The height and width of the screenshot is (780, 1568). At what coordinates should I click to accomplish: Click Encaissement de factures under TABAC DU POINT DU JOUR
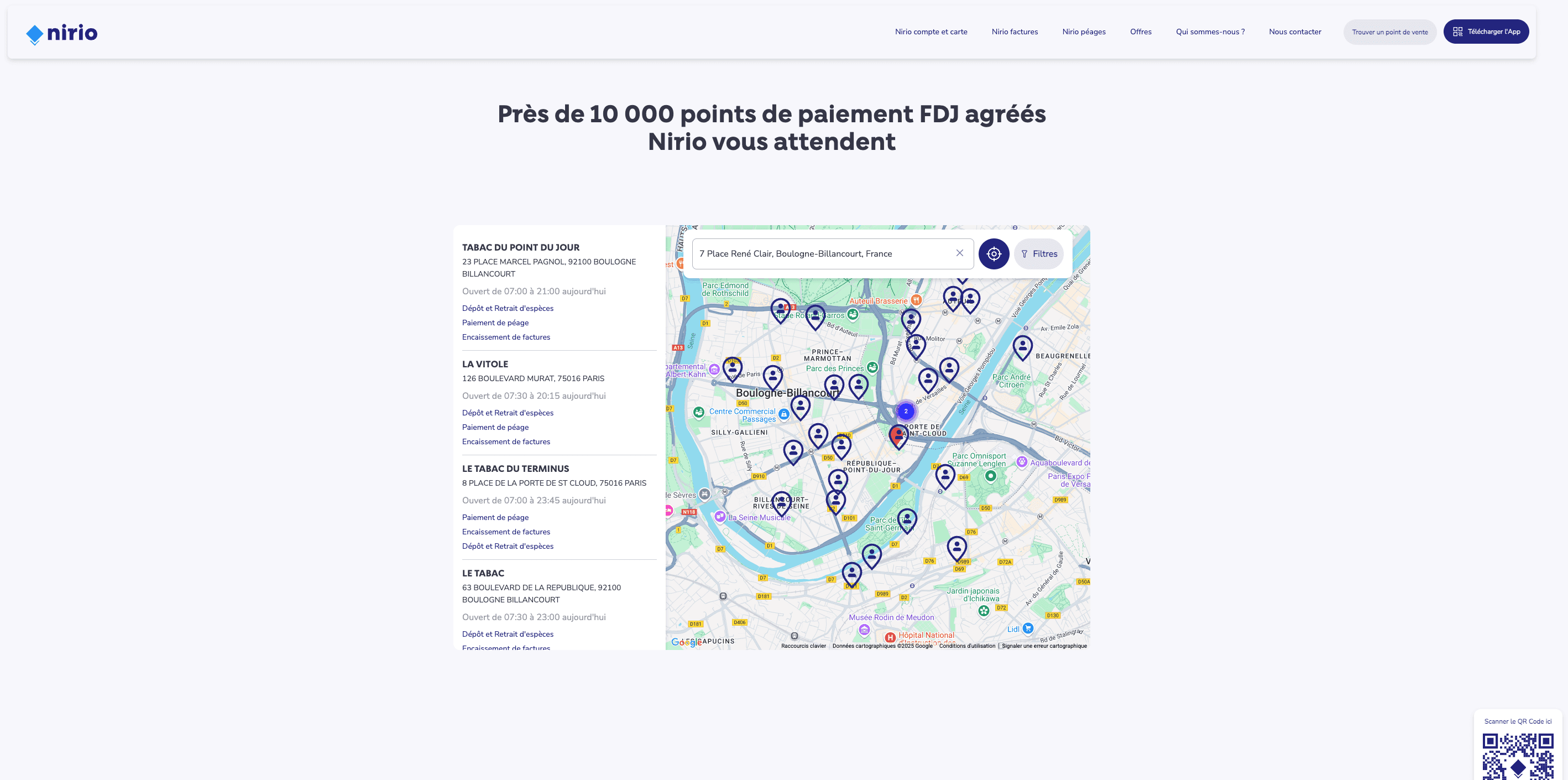point(506,337)
